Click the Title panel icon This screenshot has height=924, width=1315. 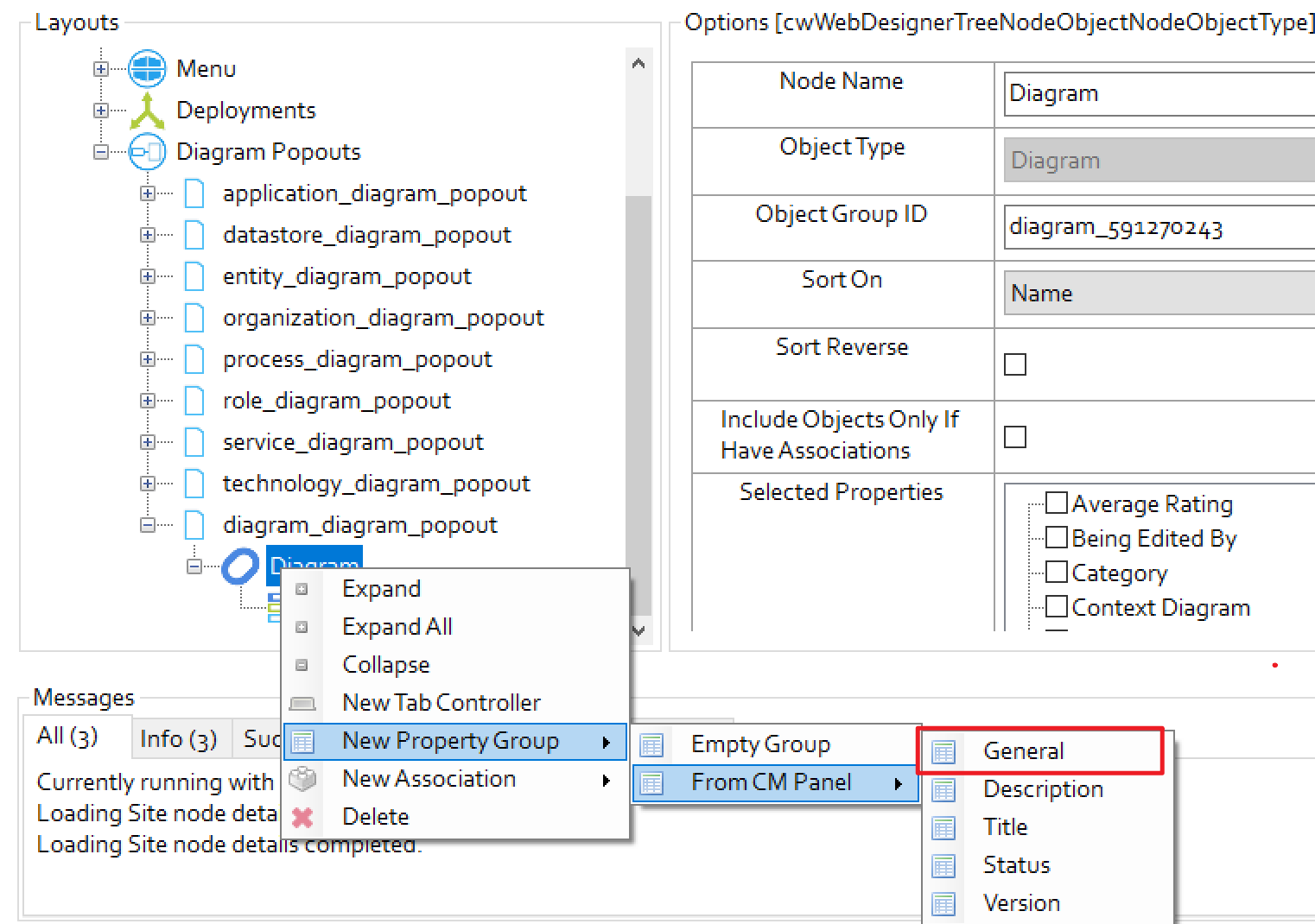[x=943, y=828]
